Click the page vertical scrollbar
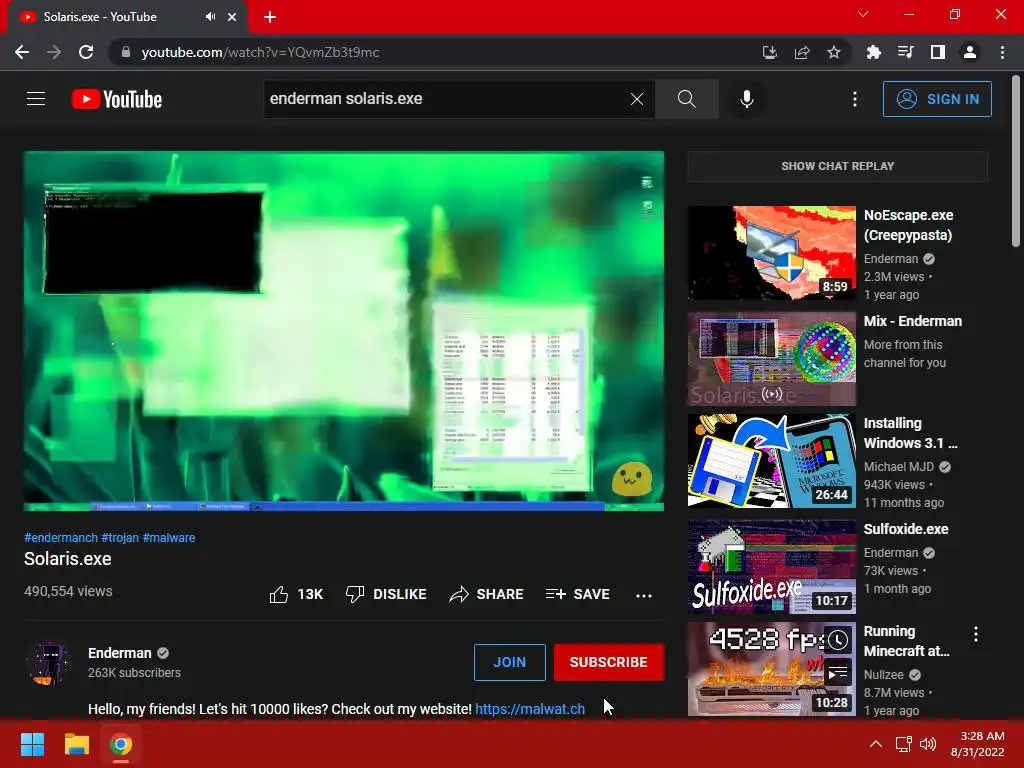Viewport: 1024px width, 768px height. click(1016, 162)
